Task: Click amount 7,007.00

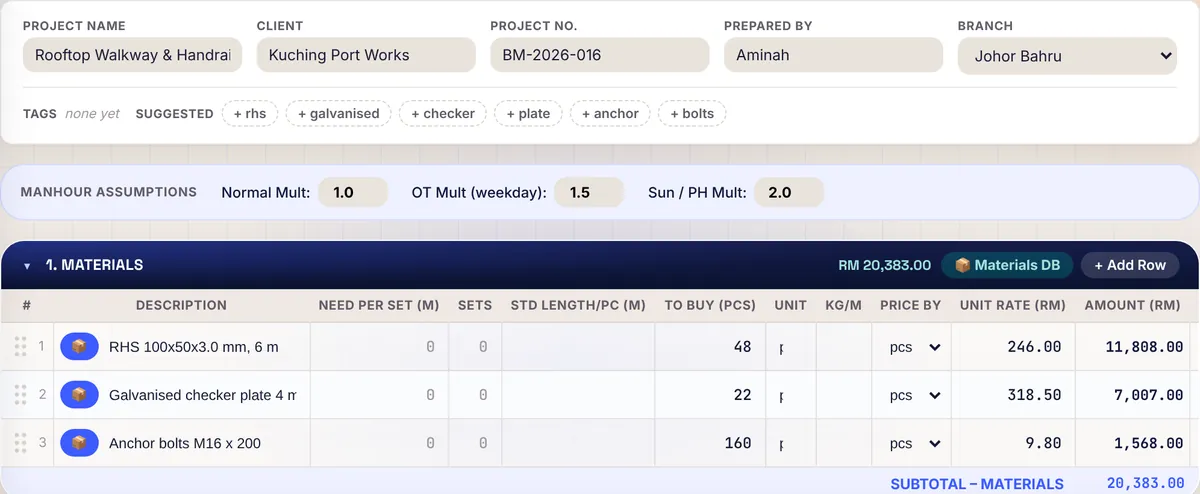Action: point(1150,395)
